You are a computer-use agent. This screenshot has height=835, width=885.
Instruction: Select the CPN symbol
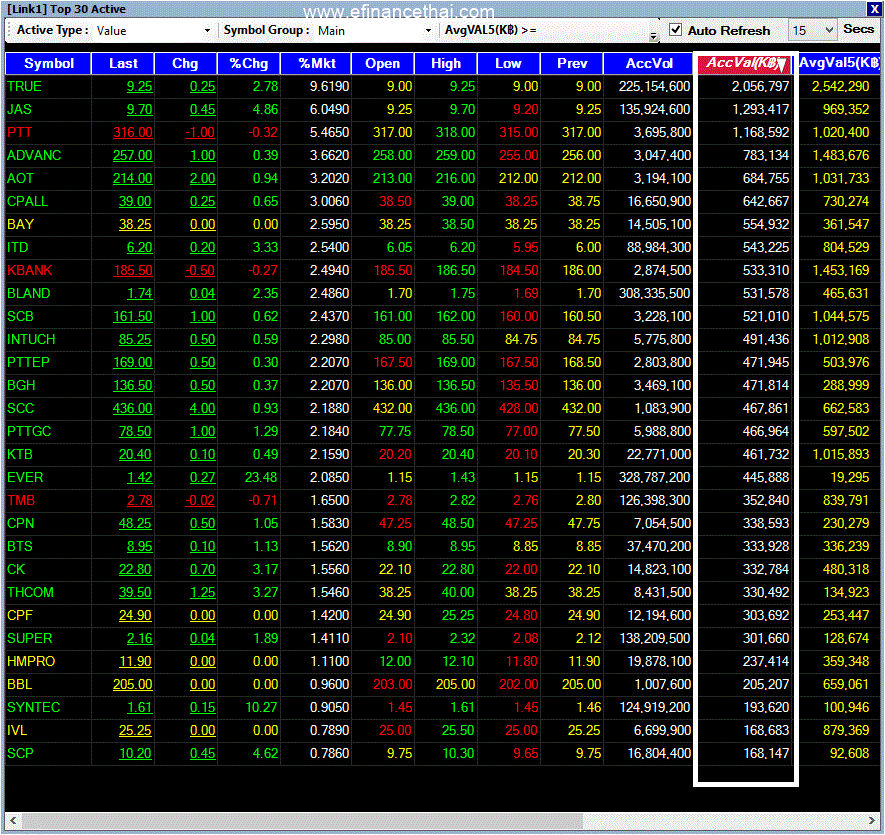pyautogui.click(x=20, y=523)
